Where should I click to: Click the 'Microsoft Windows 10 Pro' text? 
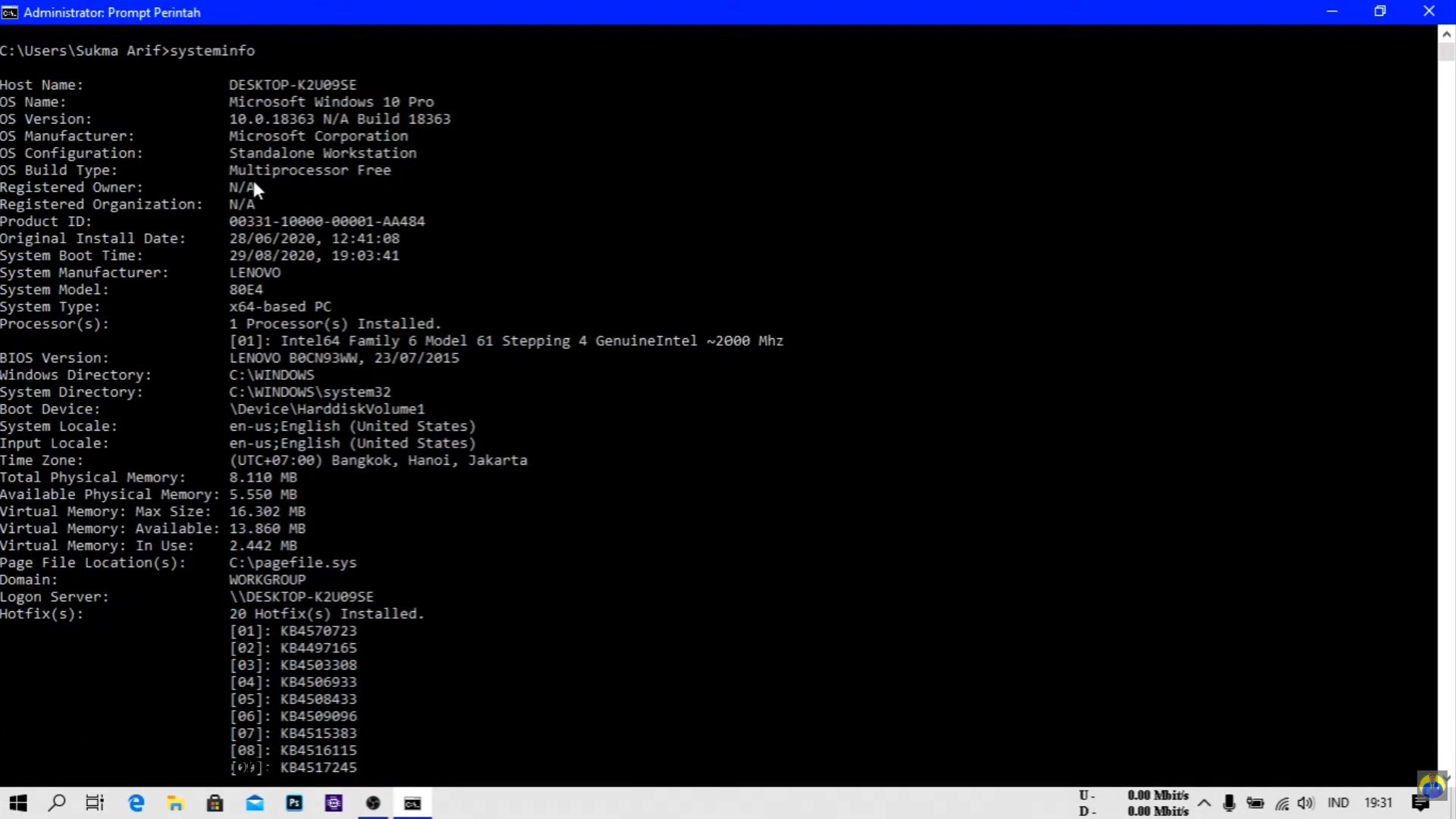click(331, 102)
